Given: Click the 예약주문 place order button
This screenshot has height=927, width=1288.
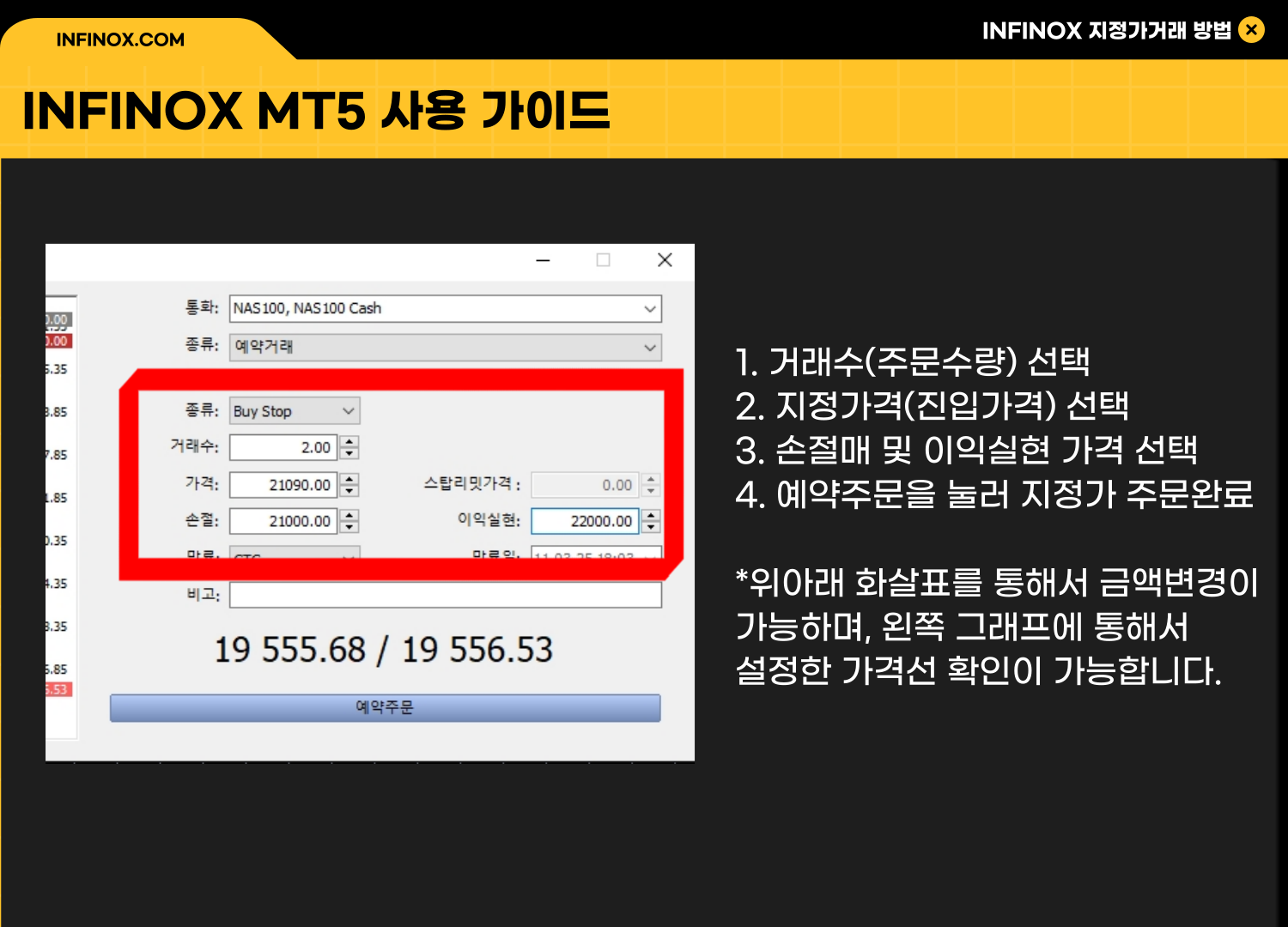Looking at the screenshot, I should [385, 708].
